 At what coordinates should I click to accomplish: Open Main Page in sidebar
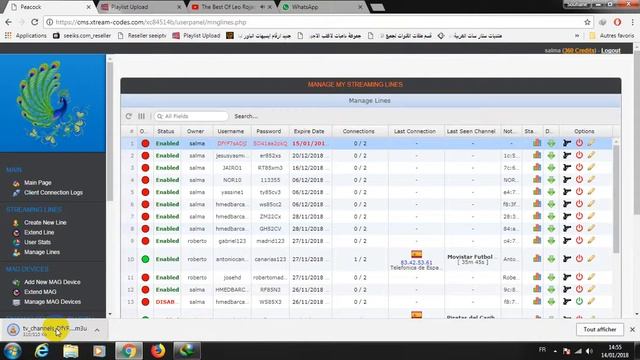point(38,183)
